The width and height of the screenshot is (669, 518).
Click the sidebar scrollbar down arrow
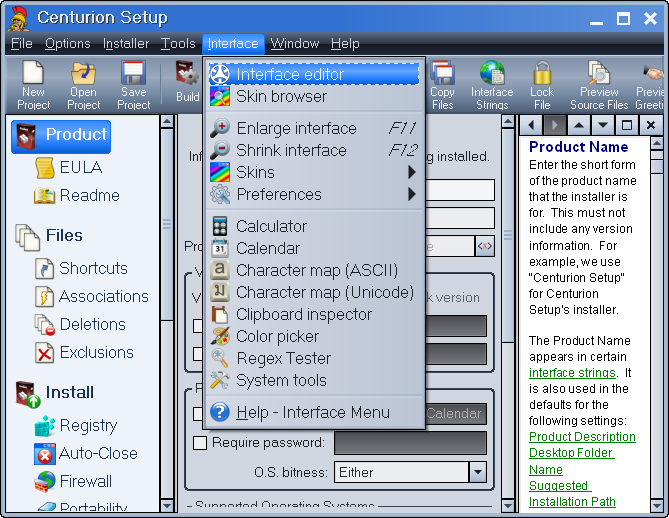tap(167, 506)
